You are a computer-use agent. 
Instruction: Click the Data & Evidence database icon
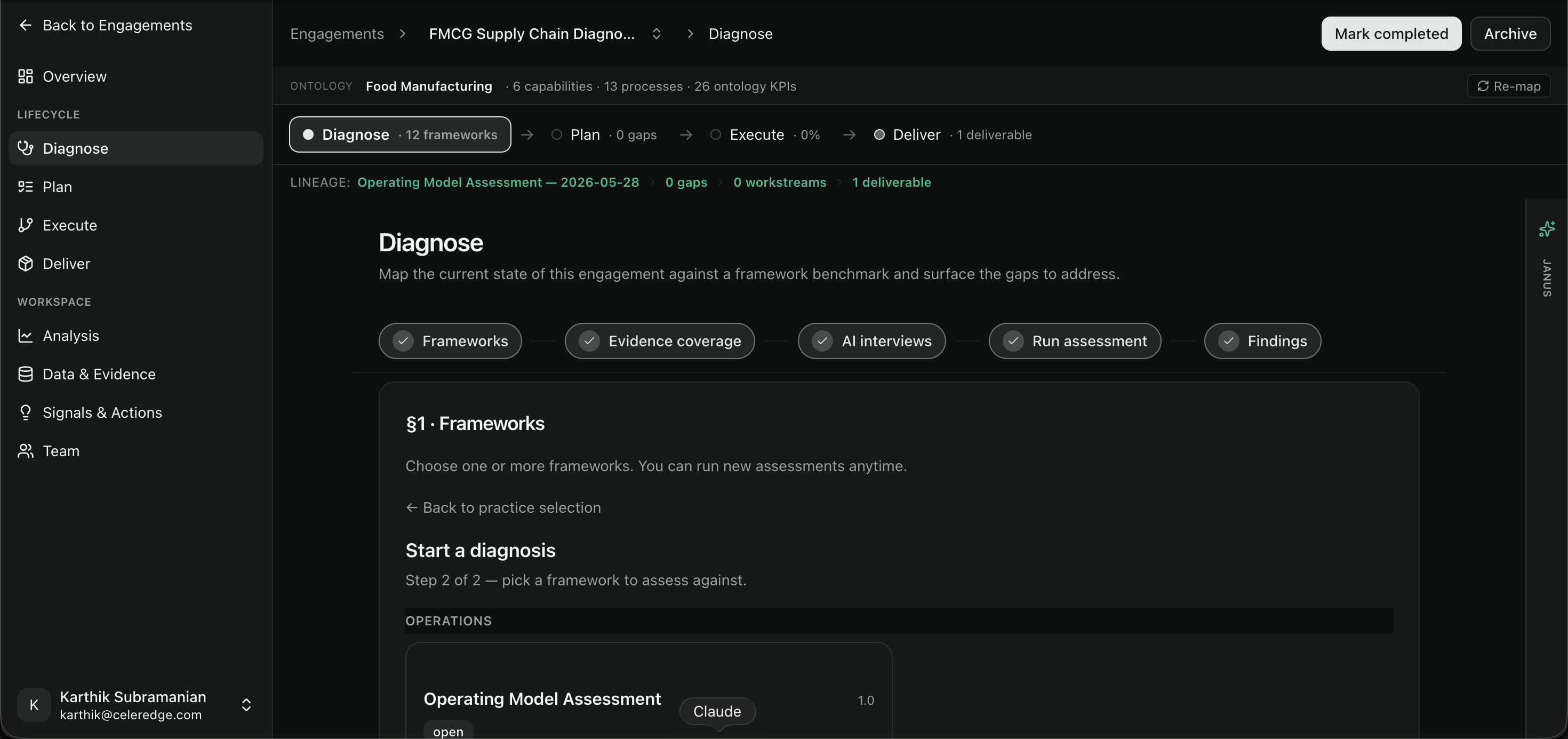point(25,374)
